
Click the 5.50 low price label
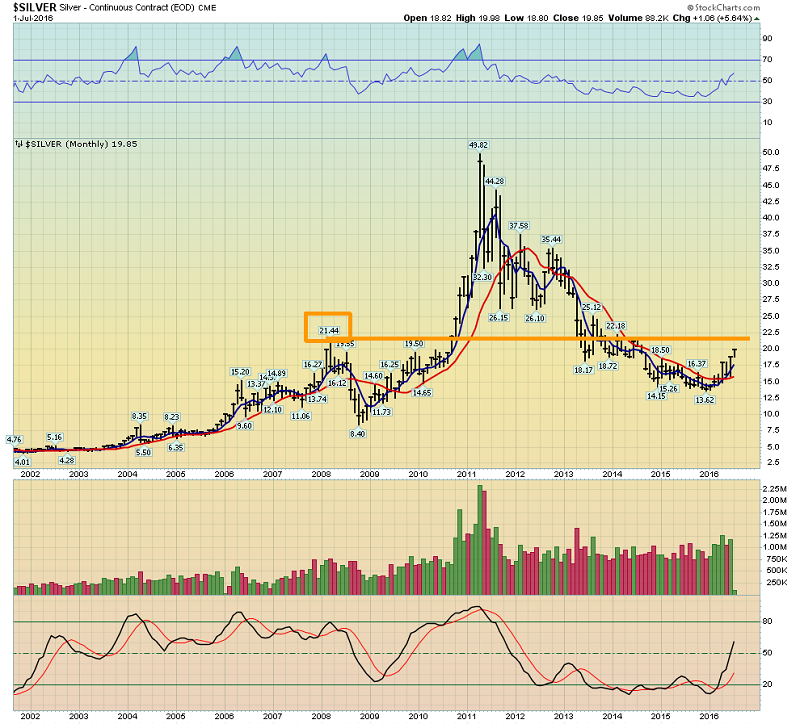[143, 452]
